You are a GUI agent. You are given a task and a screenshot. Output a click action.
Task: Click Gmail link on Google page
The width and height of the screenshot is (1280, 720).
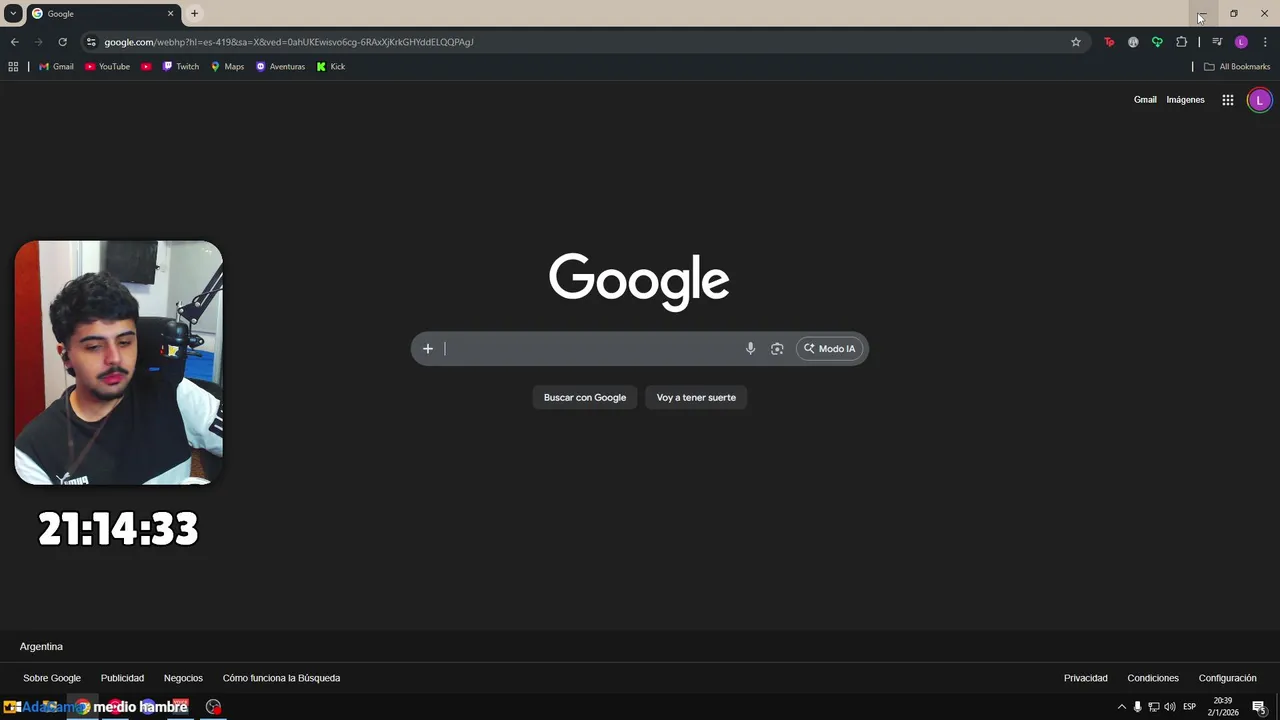[1145, 100]
